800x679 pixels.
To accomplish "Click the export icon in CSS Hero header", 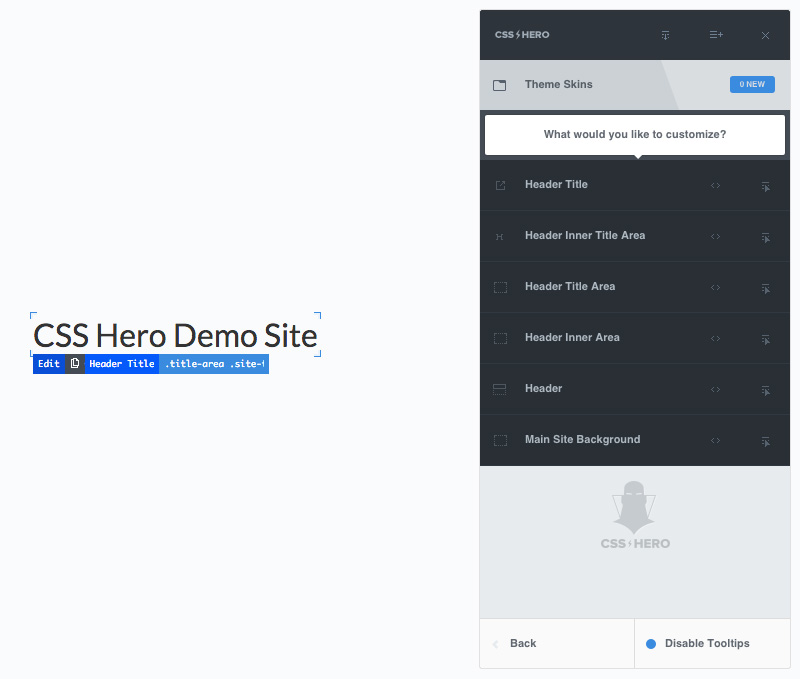I will 665,35.
